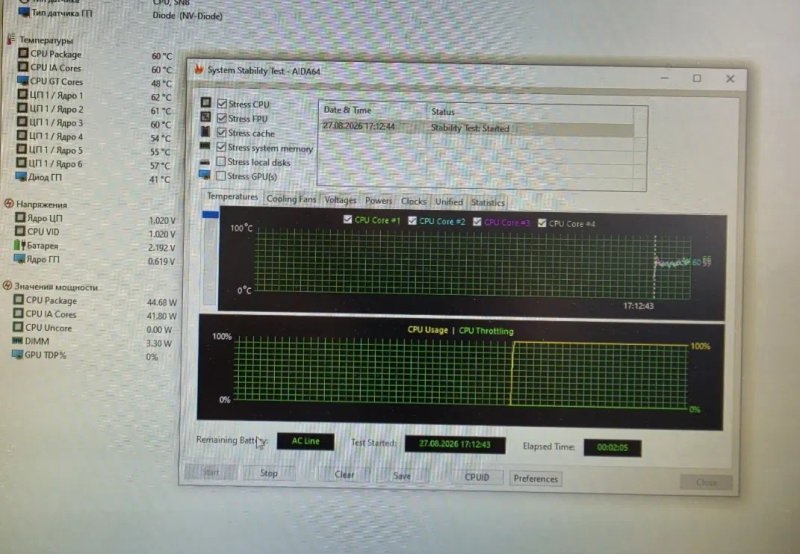Click the Stop button

269,473
